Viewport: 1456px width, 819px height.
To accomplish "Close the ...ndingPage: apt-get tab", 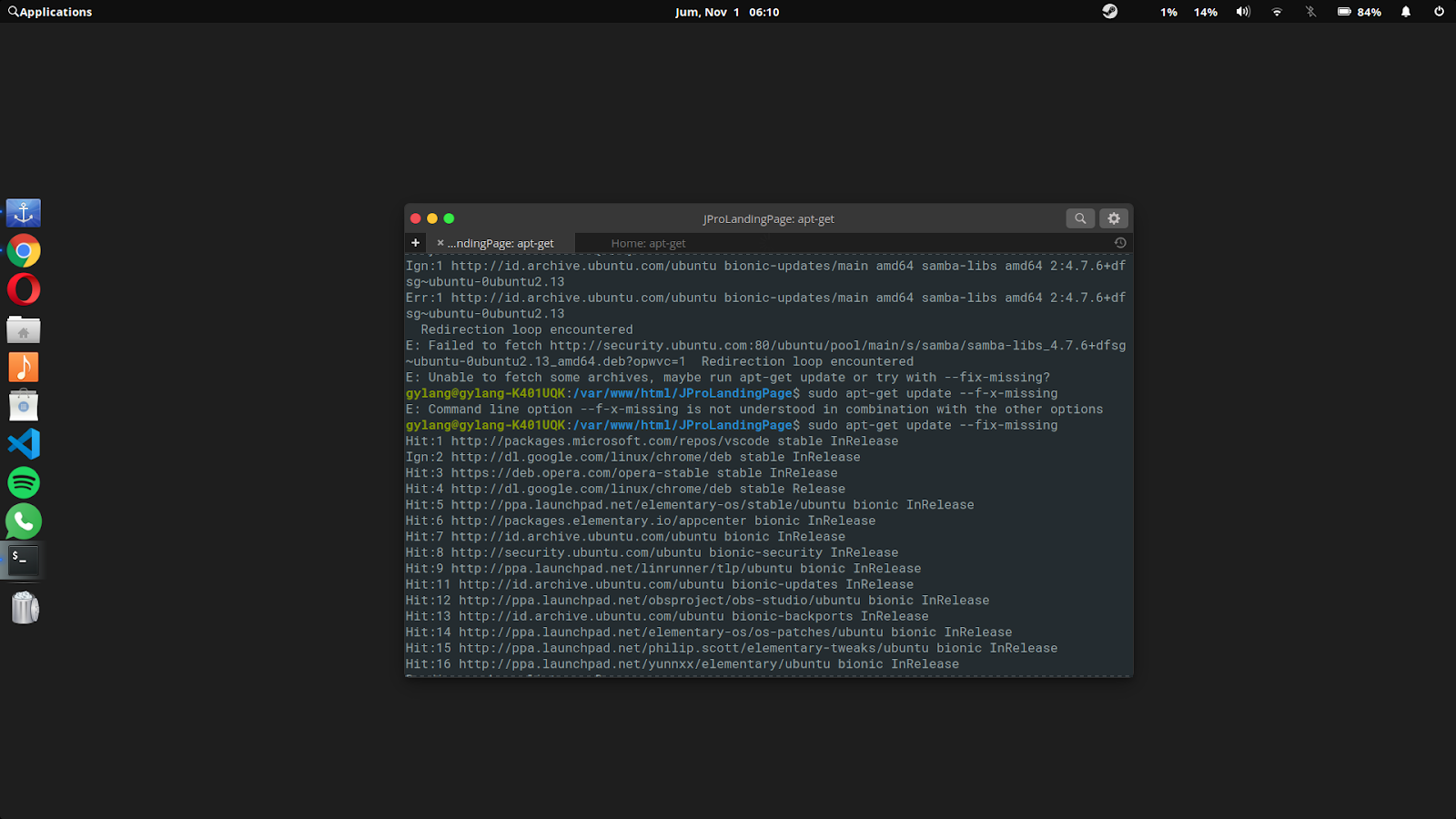I will point(440,243).
